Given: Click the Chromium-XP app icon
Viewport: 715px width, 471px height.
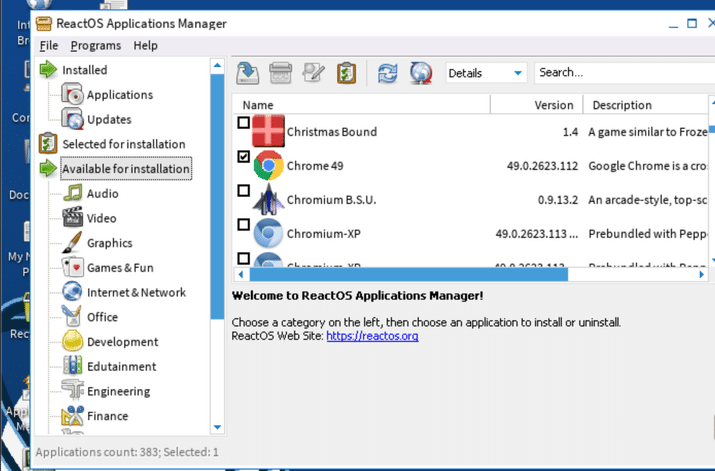Looking at the screenshot, I should (x=269, y=233).
